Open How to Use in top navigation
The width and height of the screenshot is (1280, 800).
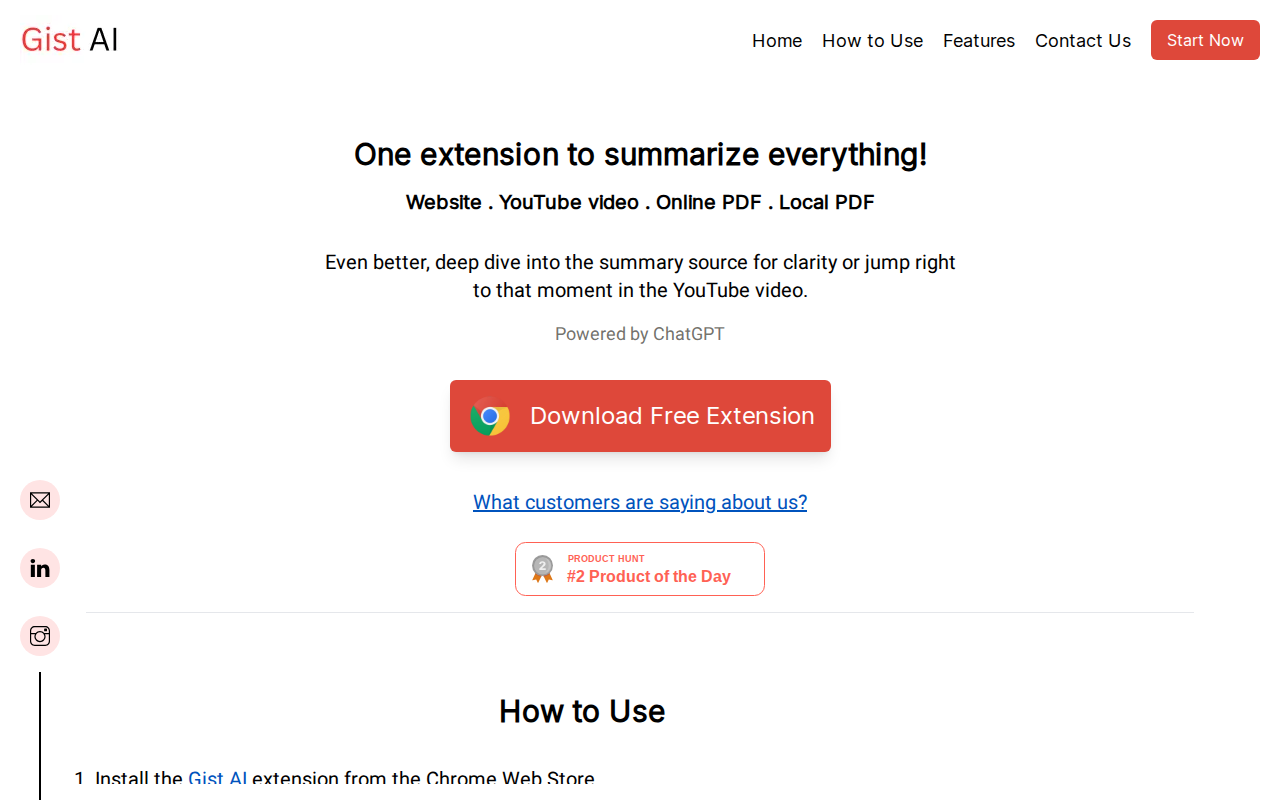click(x=872, y=40)
